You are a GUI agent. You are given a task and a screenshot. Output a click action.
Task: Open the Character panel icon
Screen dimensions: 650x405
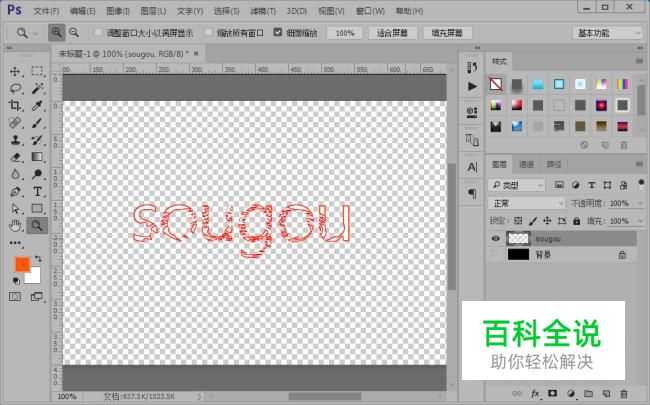[472, 167]
